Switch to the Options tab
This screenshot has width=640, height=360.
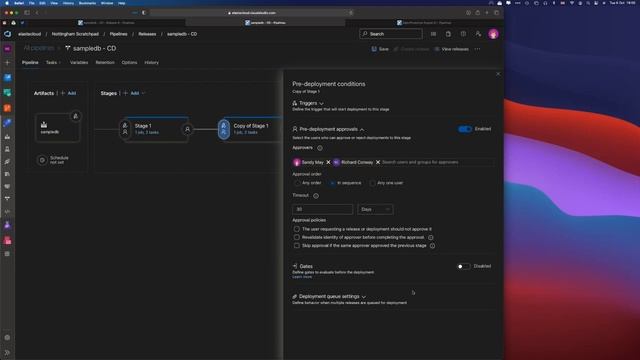click(x=129, y=62)
